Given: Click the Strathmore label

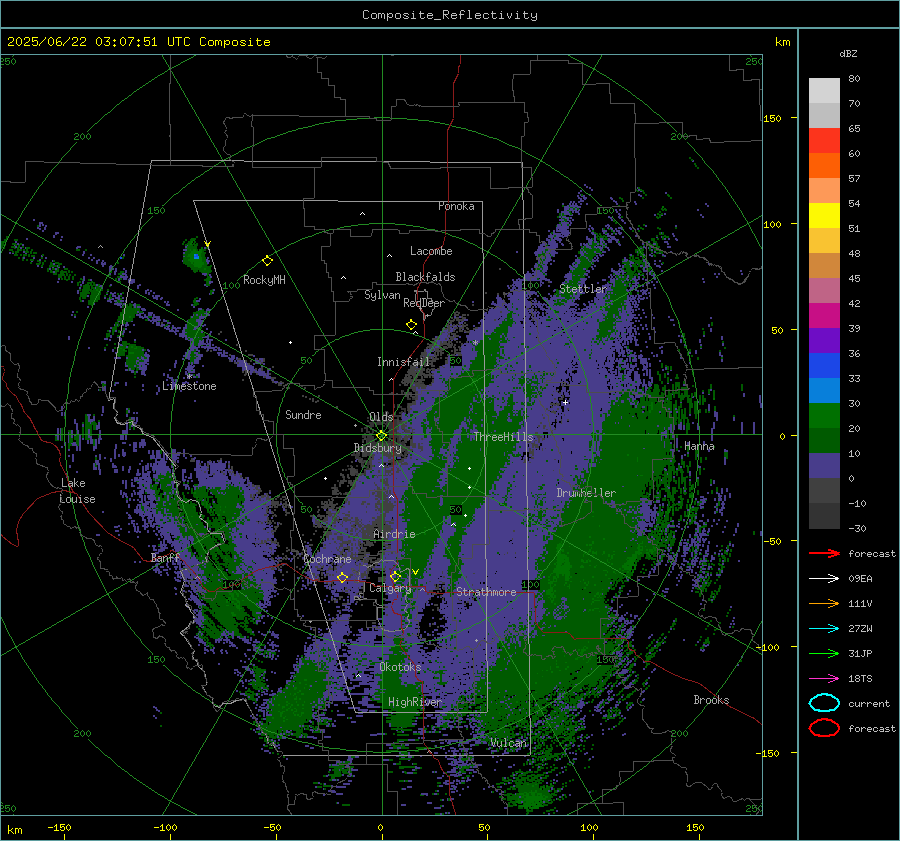Looking at the screenshot, I should (x=486, y=592).
